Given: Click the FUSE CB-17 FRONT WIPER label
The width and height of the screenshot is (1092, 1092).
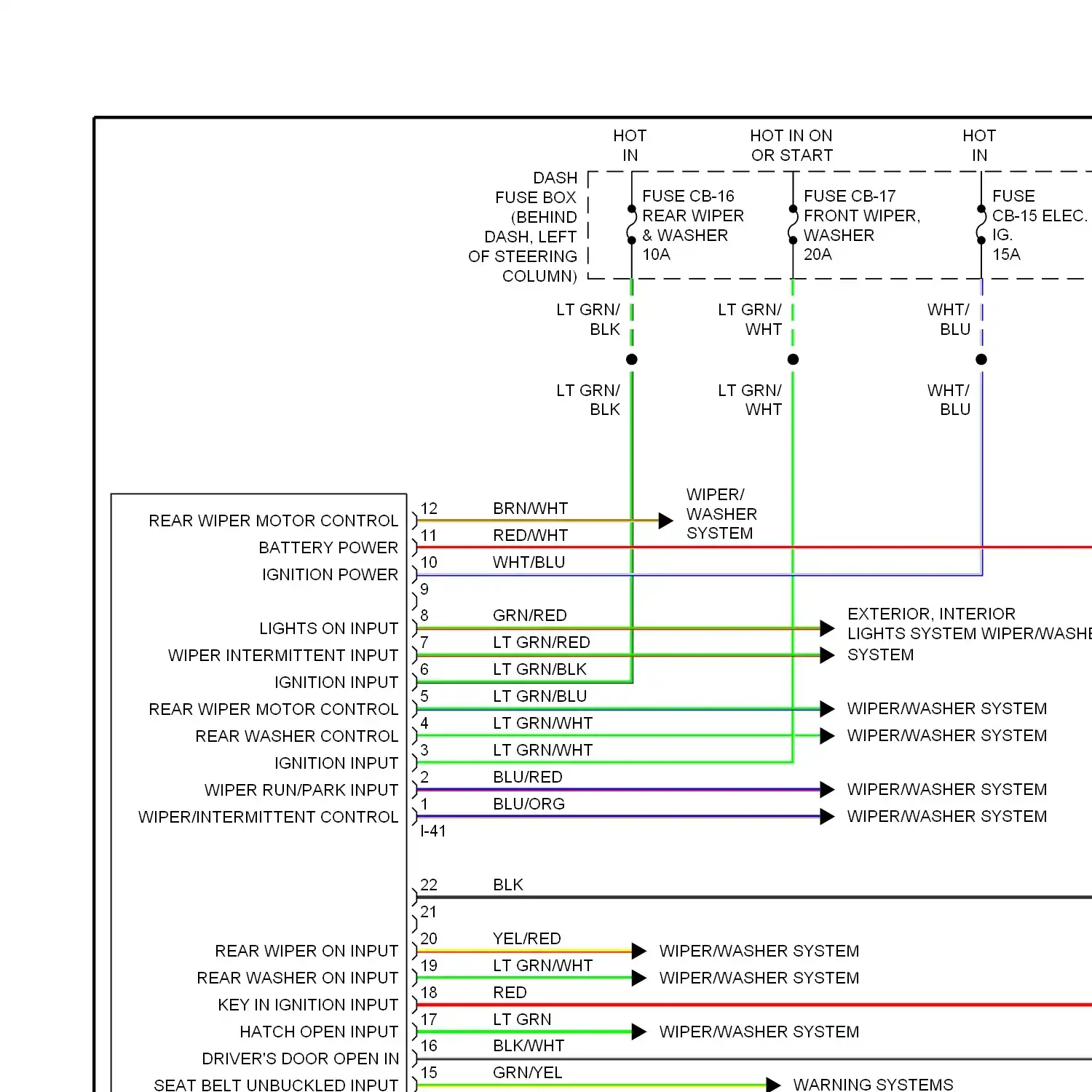Looking at the screenshot, I should [x=861, y=225].
